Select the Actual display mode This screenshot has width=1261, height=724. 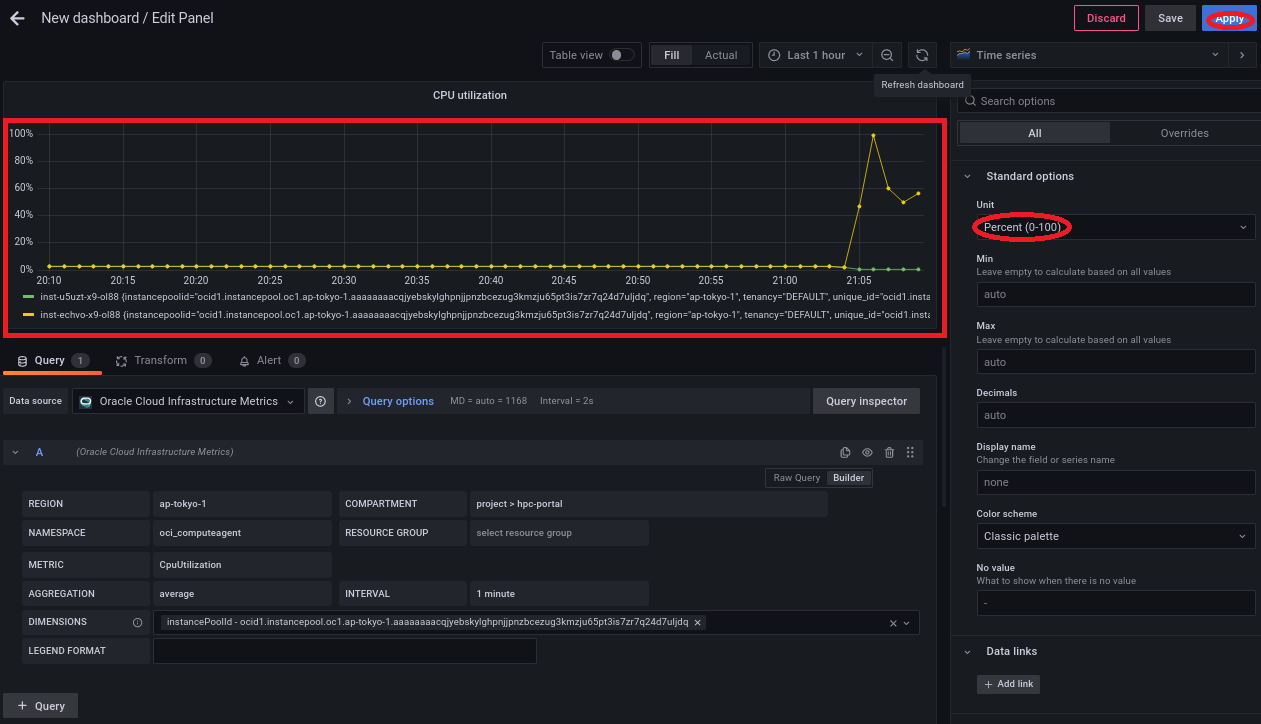tap(720, 55)
